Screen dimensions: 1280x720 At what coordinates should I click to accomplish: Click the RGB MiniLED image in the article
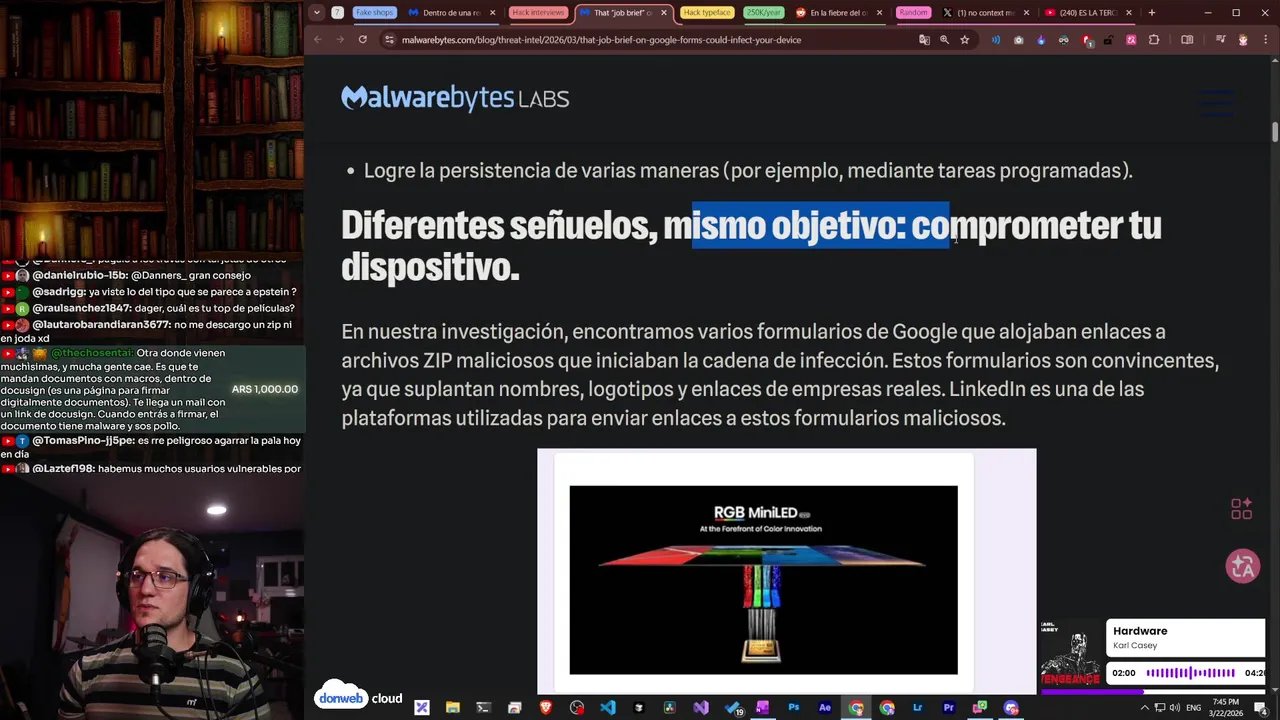(x=763, y=580)
